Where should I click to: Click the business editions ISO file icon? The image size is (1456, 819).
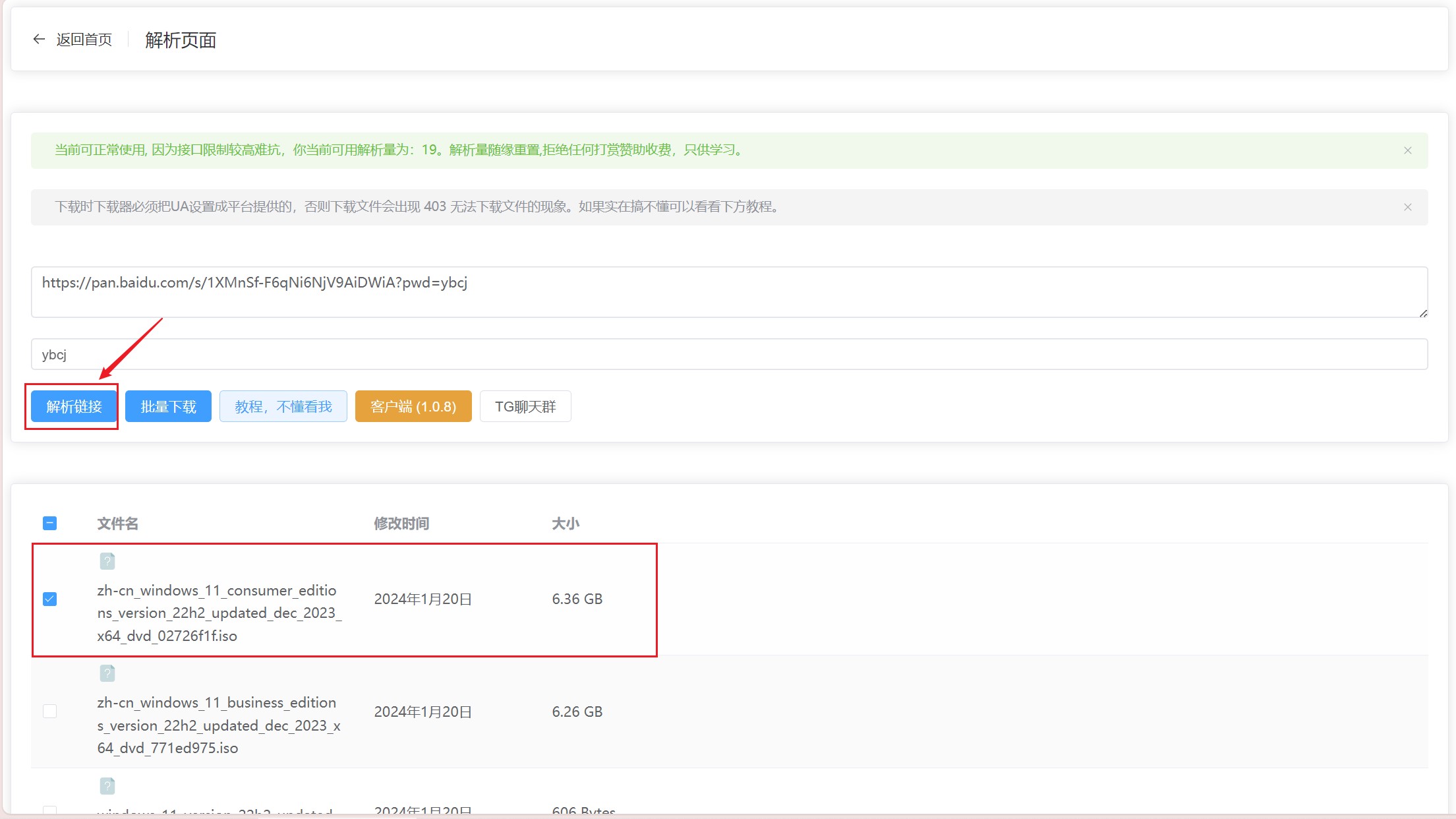coord(107,673)
